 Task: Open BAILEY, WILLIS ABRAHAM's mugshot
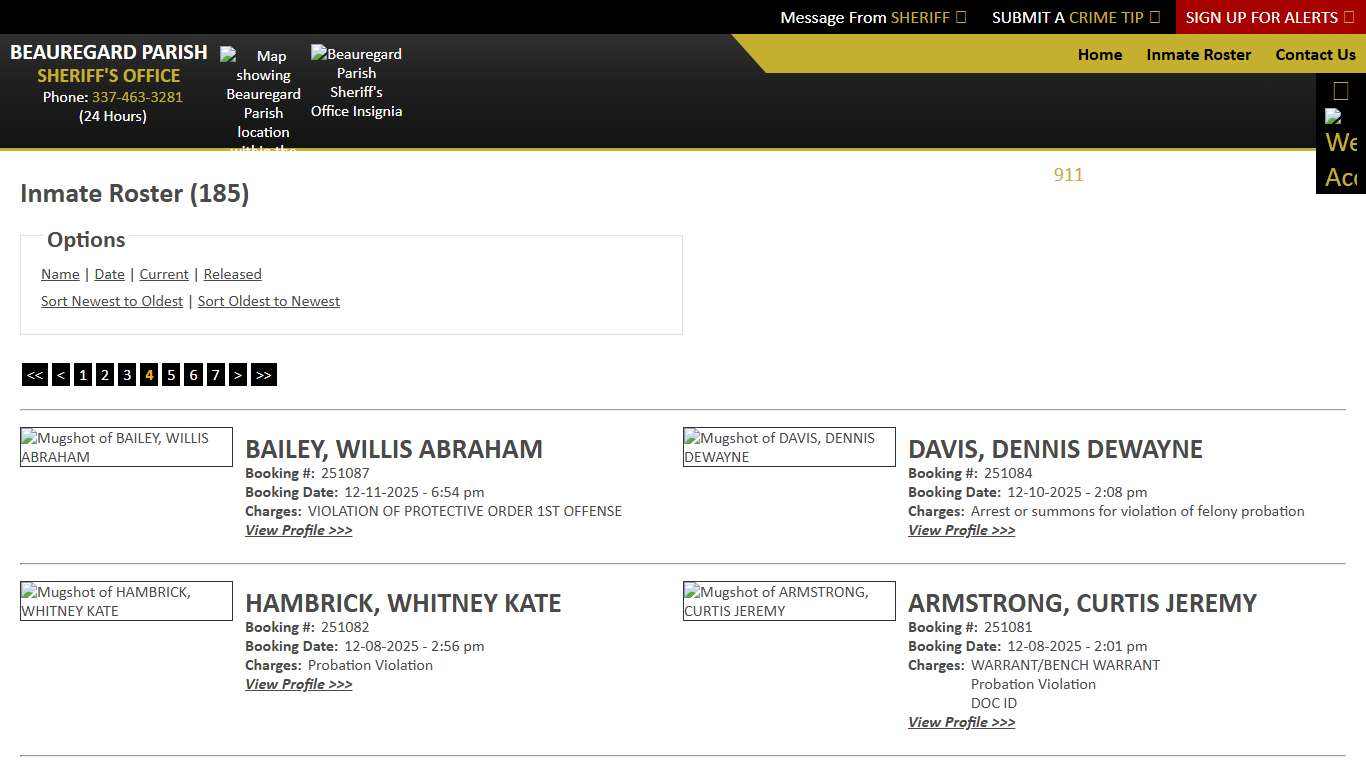point(126,447)
